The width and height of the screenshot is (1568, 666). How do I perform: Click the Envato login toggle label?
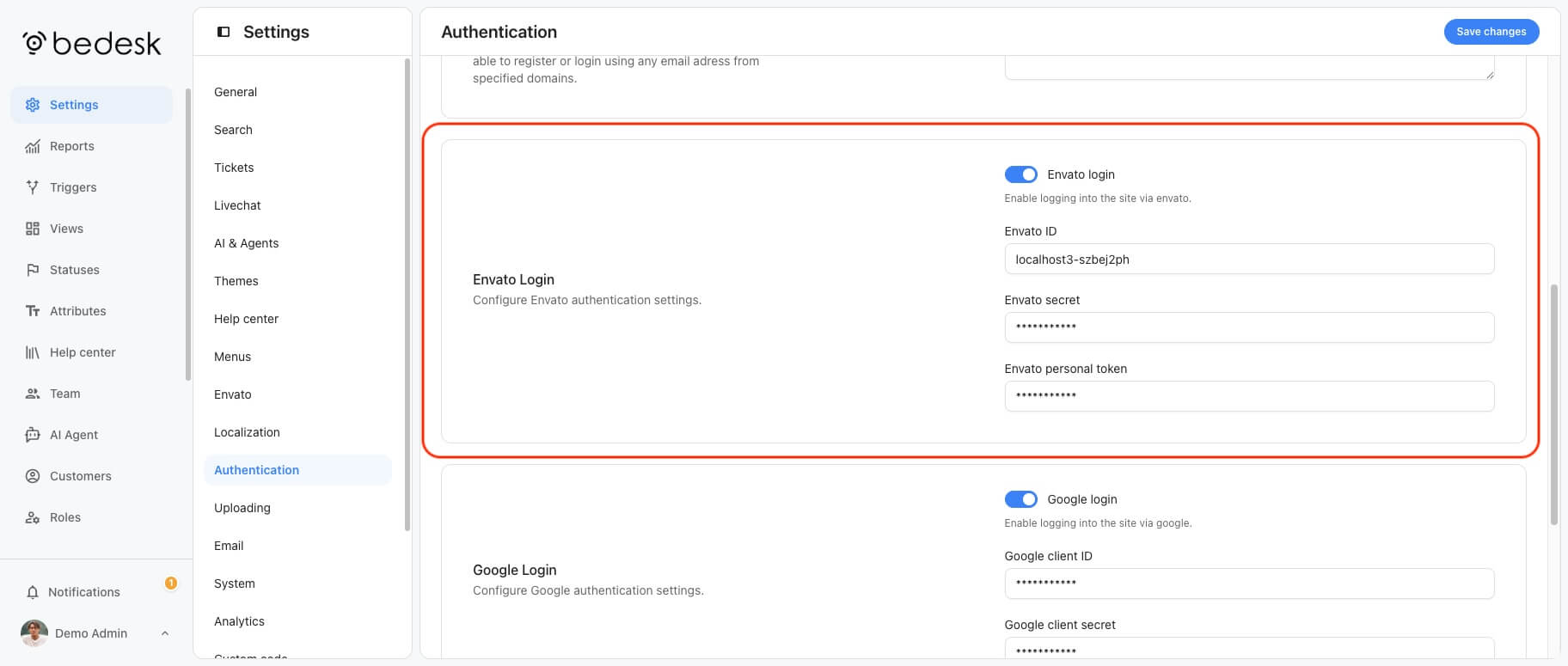[1081, 174]
